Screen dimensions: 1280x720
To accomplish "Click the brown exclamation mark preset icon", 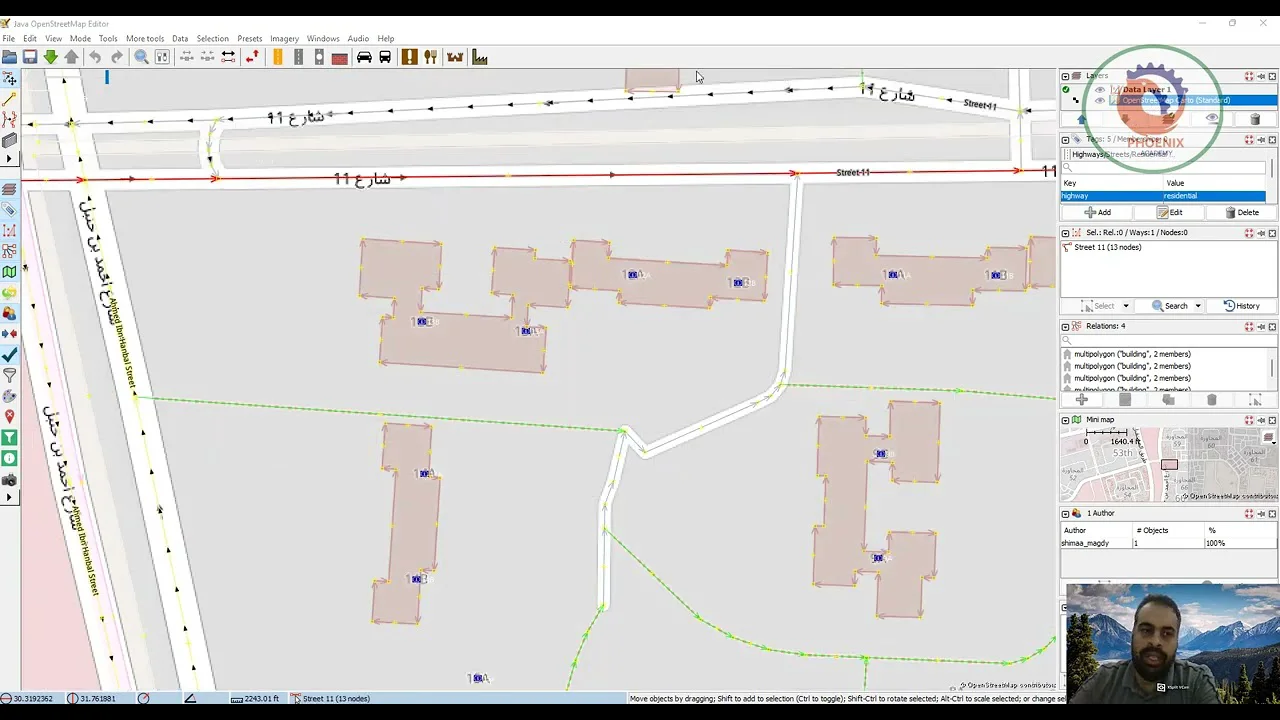I will pyautogui.click(x=409, y=57).
